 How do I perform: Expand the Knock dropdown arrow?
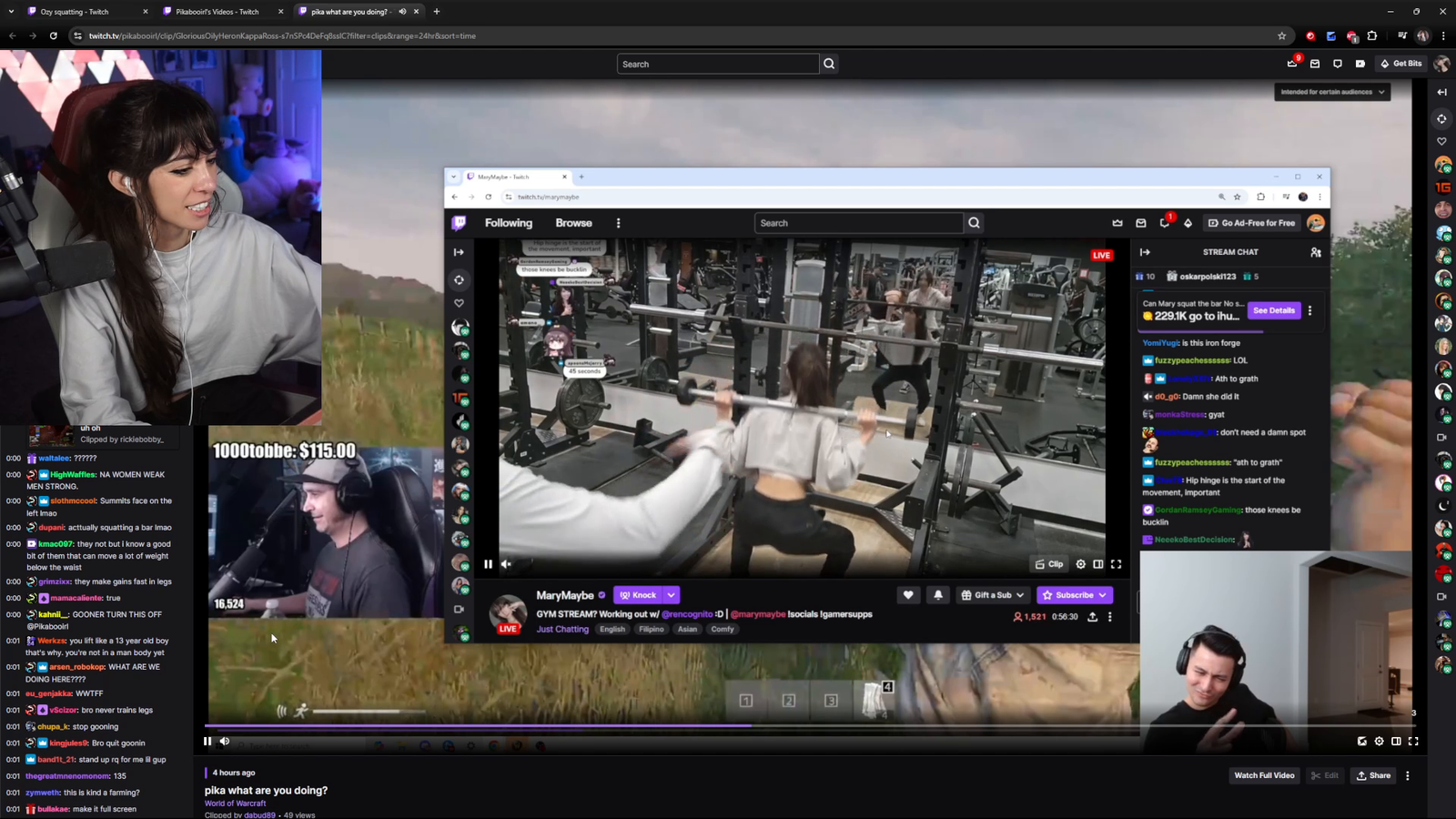pyautogui.click(x=672, y=595)
